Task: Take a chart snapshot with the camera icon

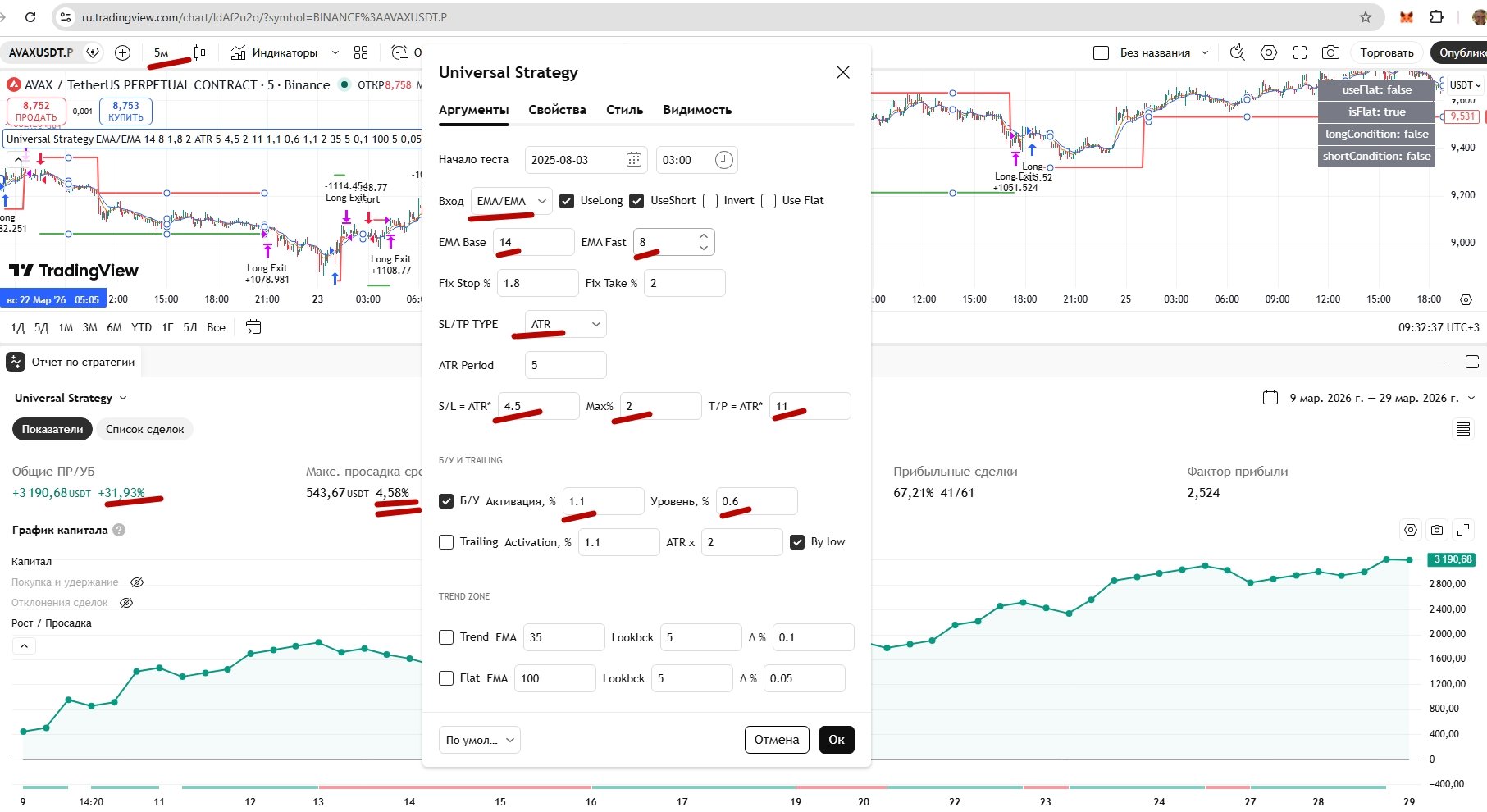Action: click(1330, 52)
